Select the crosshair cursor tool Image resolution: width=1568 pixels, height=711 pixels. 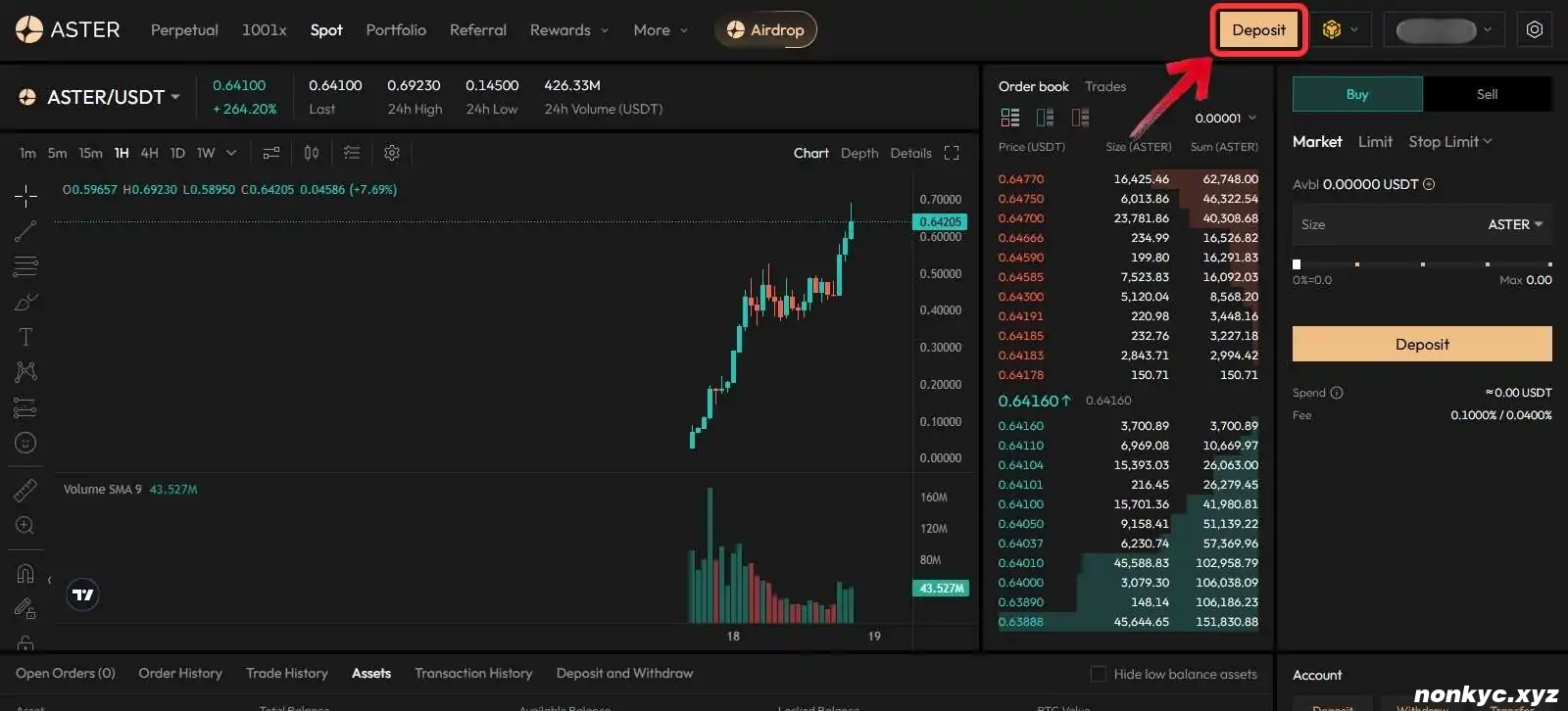[x=25, y=196]
